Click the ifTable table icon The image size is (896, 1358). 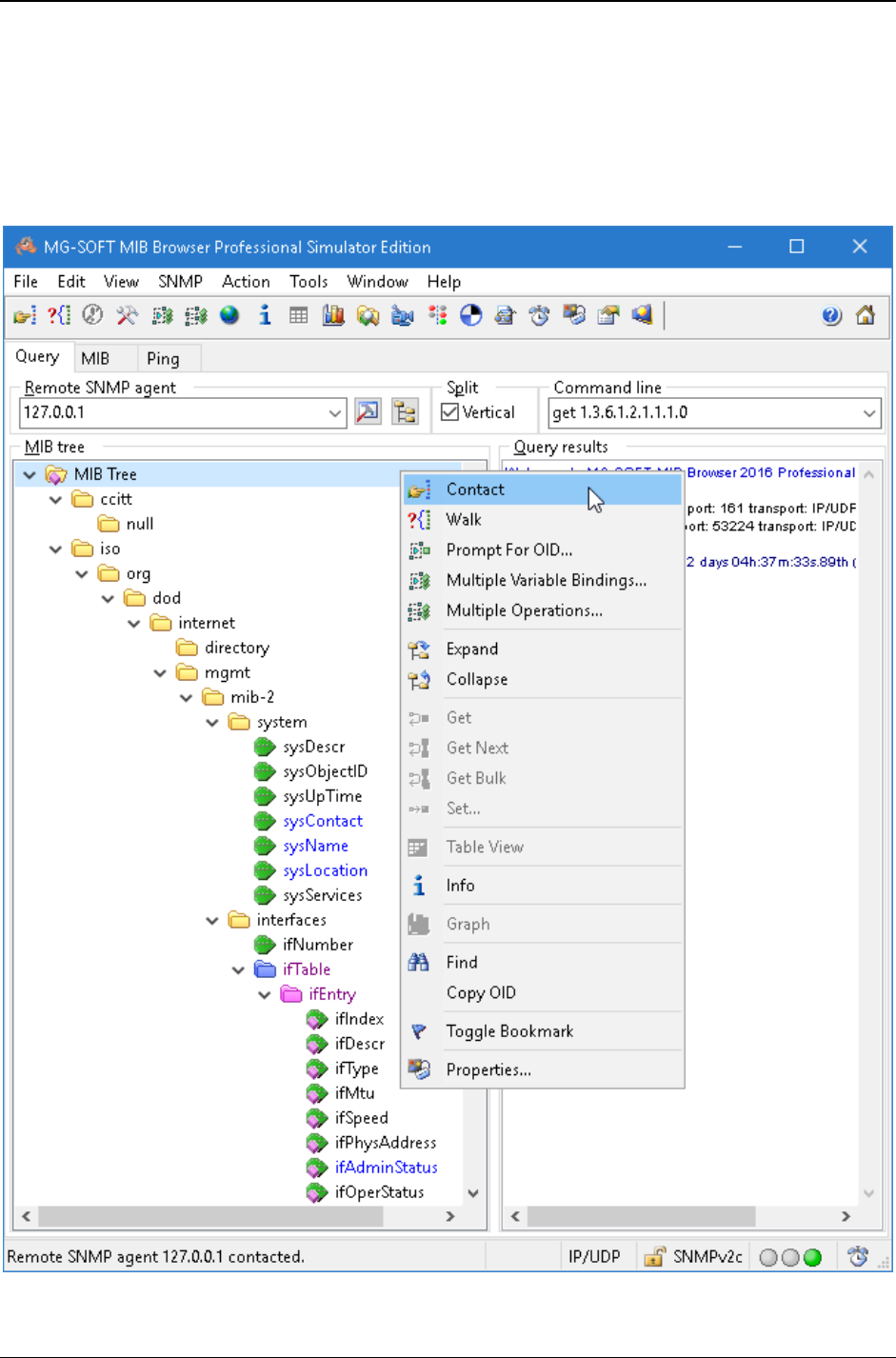(x=265, y=969)
